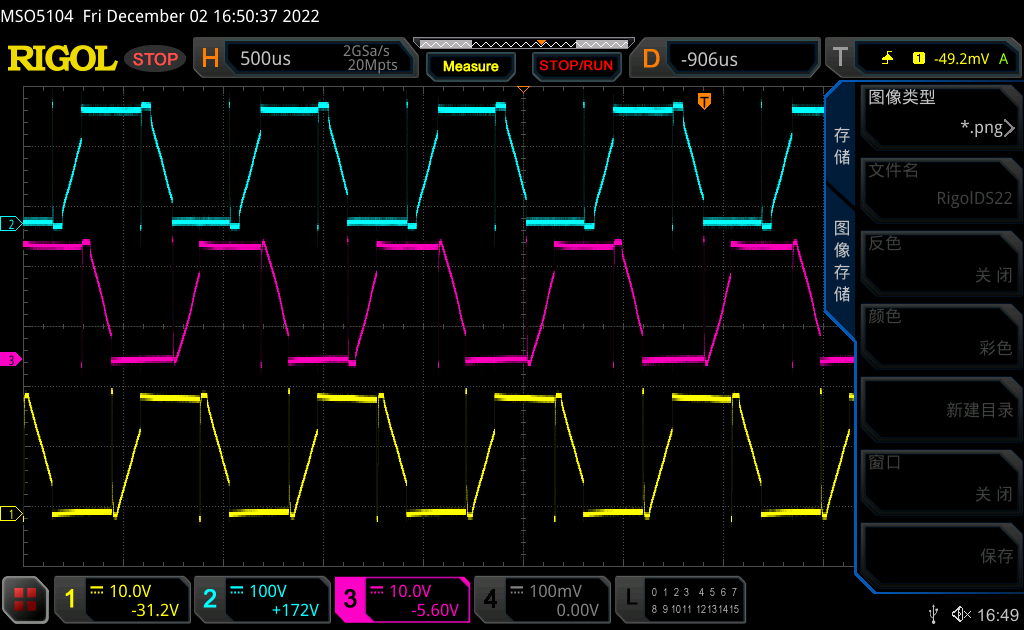Open the function navigation grid icon
Screen dimensions: 1024x630
tap(25, 600)
